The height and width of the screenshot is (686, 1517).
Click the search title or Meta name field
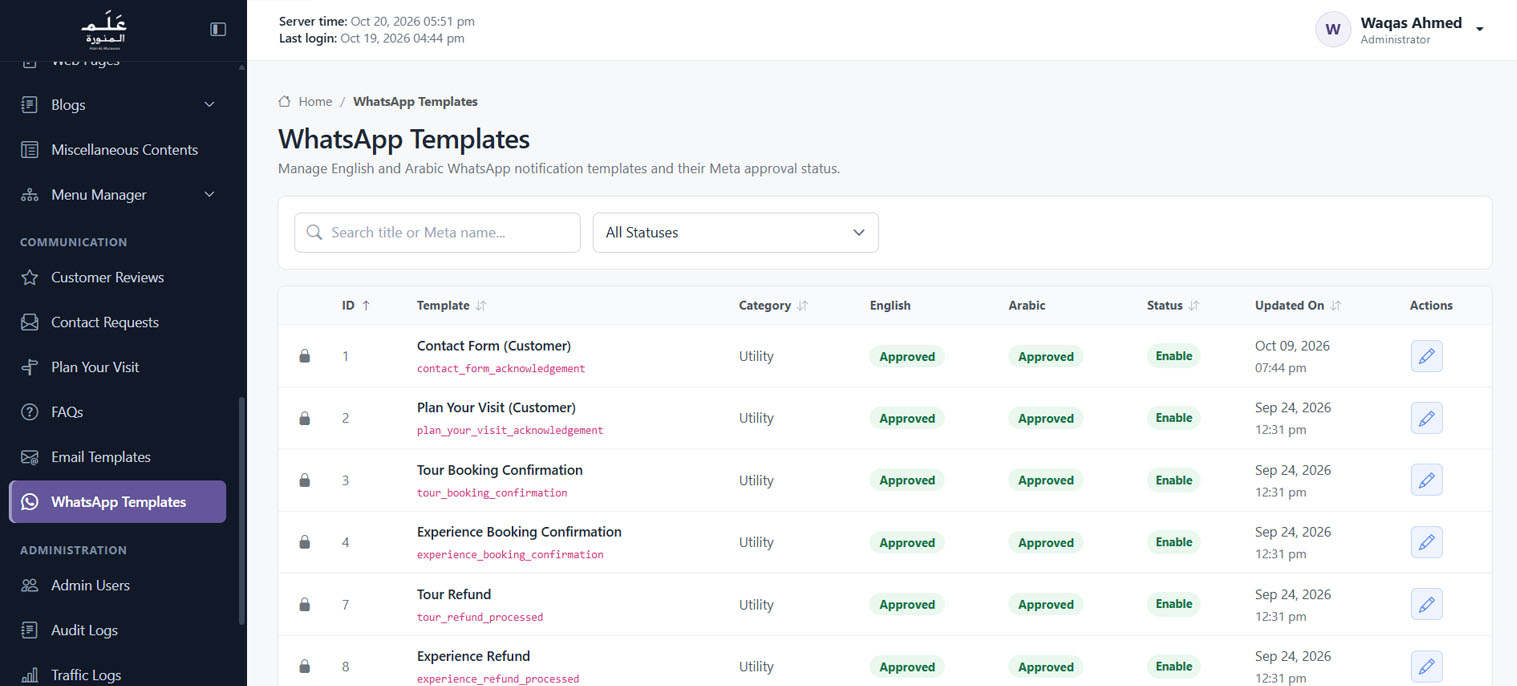tap(437, 232)
